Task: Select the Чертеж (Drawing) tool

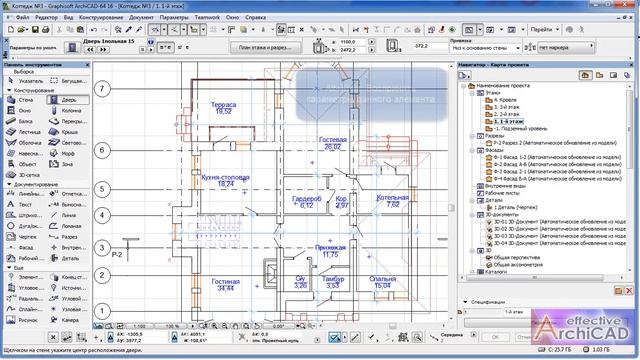Action: click(23, 237)
